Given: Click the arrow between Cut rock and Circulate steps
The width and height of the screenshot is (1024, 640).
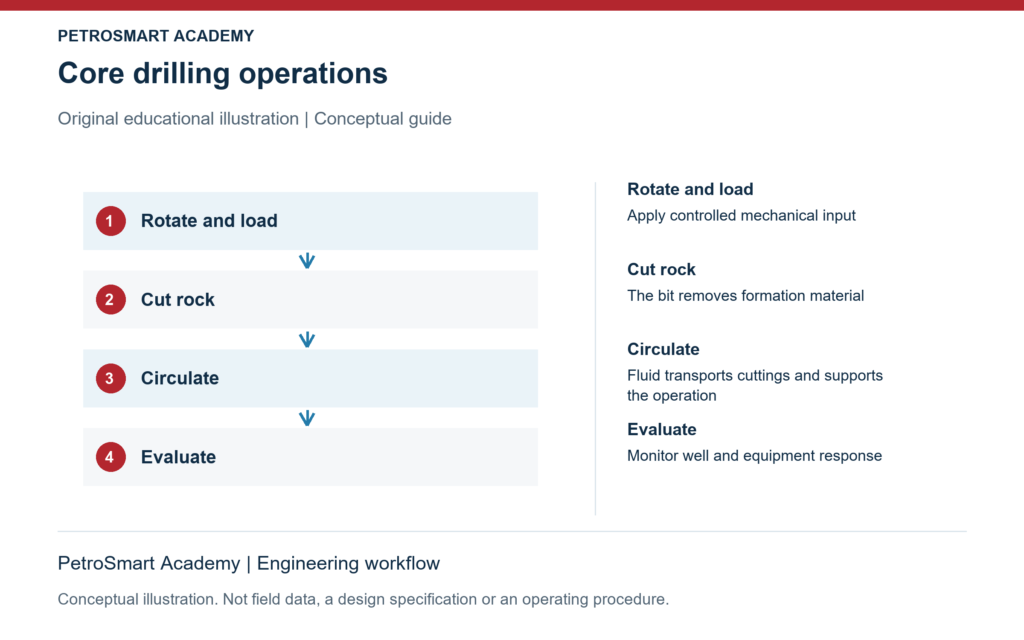Looking at the screenshot, I should click(307, 340).
